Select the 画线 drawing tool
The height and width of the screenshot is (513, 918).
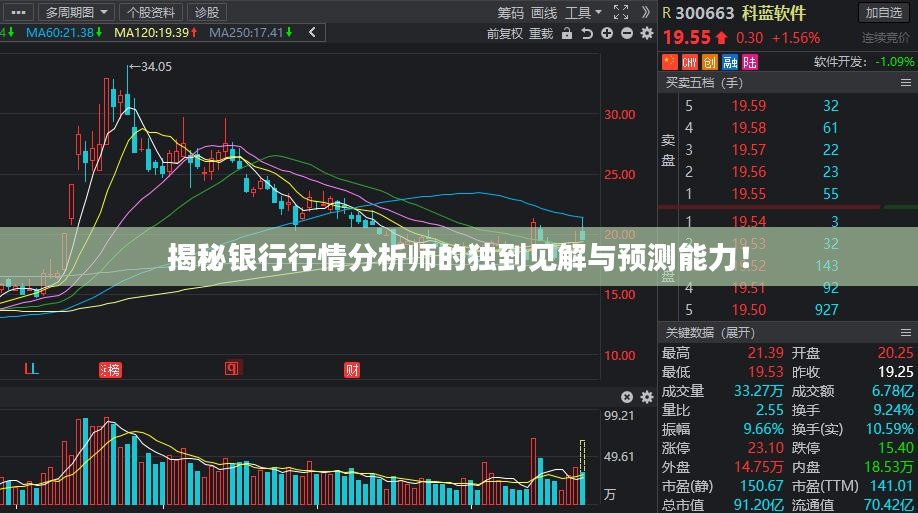click(x=544, y=12)
